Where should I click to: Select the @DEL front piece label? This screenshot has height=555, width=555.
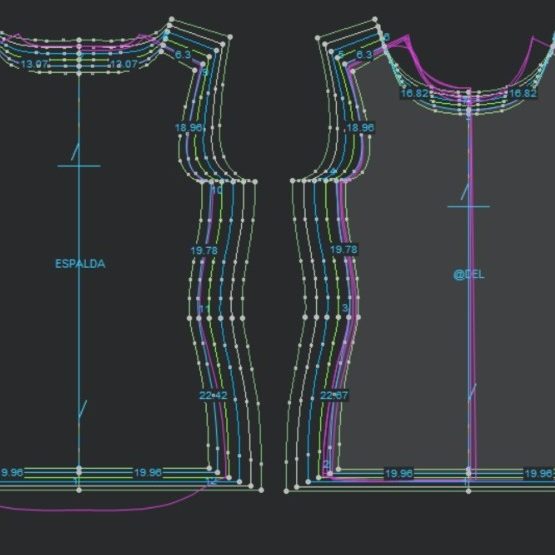tap(469, 274)
